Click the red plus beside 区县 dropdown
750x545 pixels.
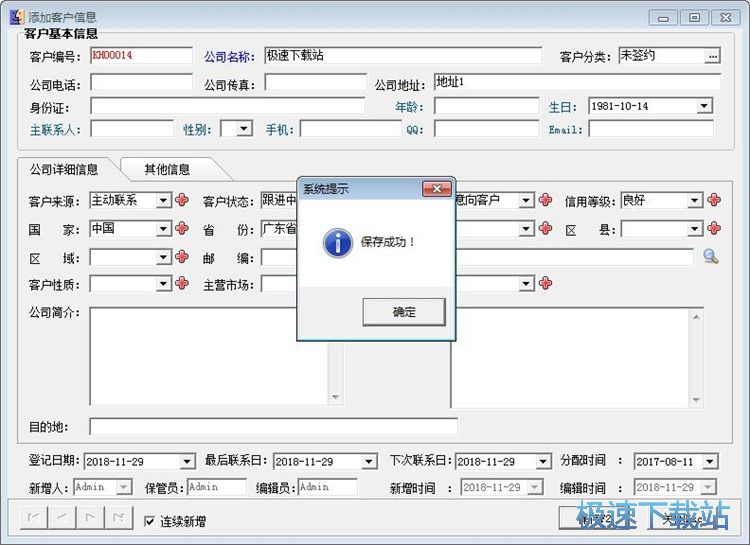714,229
